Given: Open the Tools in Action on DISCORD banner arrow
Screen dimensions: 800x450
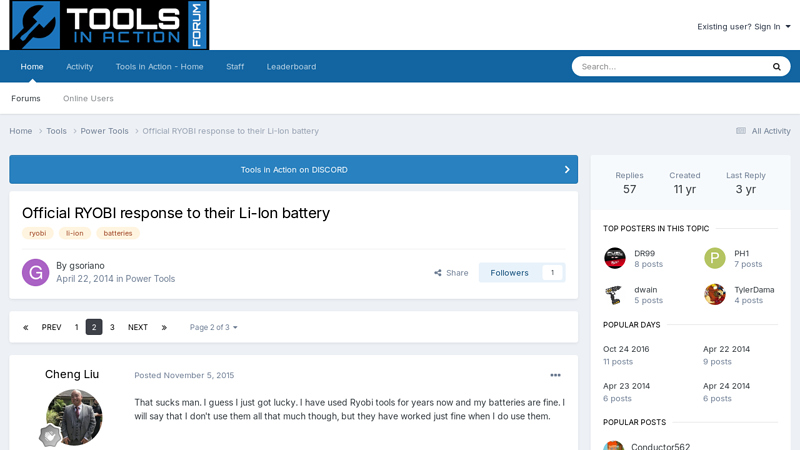Looking at the screenshot, I should 567,169.
